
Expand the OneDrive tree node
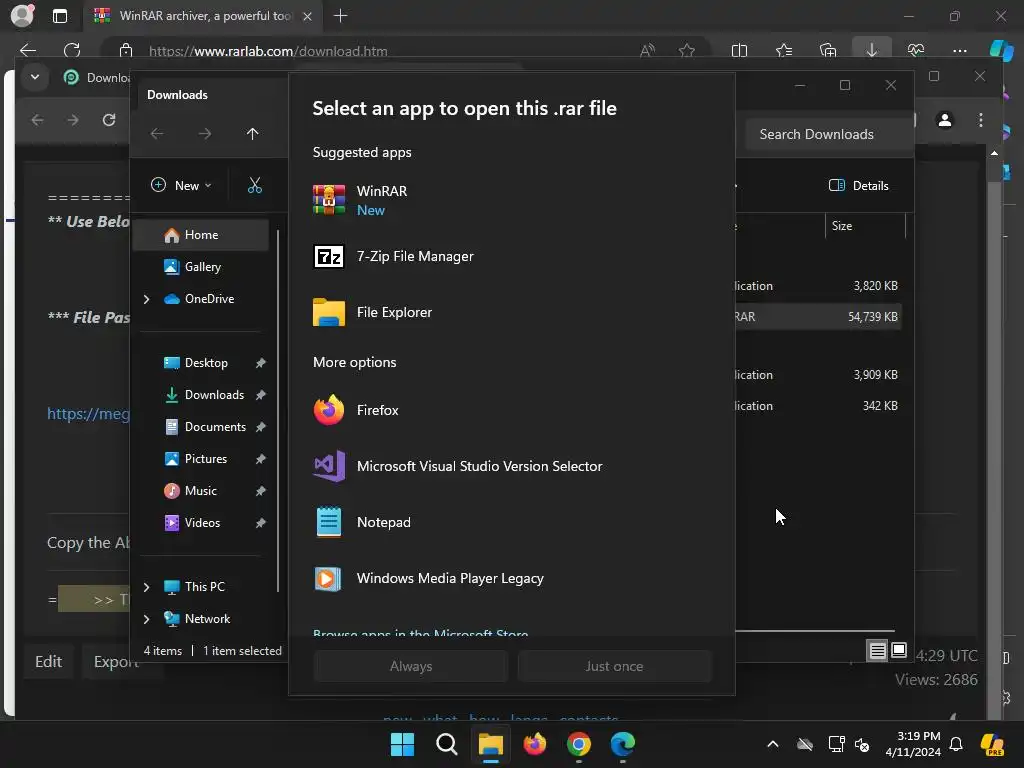tap(147, 299)
